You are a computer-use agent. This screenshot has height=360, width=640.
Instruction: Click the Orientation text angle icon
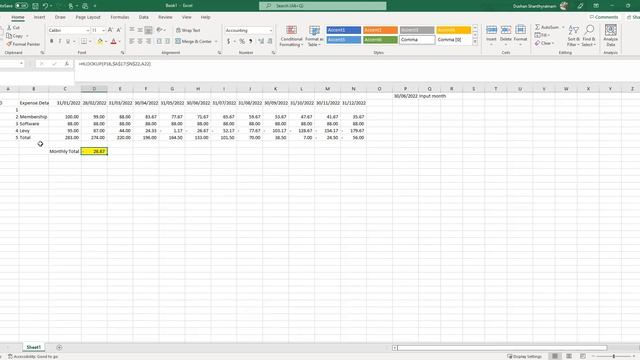[160, 30]
